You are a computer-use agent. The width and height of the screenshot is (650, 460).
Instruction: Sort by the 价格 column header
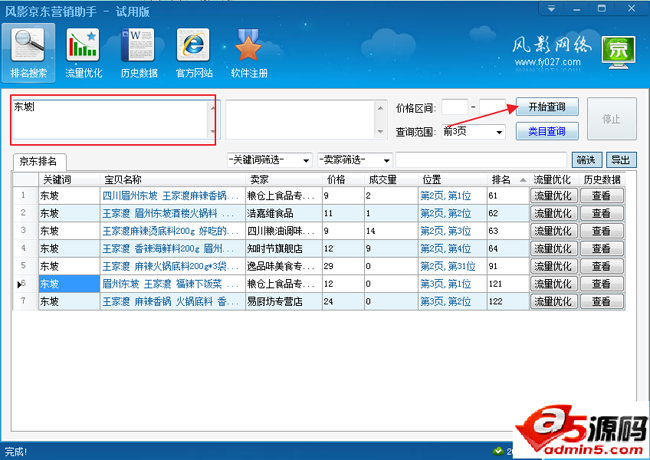[342, 179]
